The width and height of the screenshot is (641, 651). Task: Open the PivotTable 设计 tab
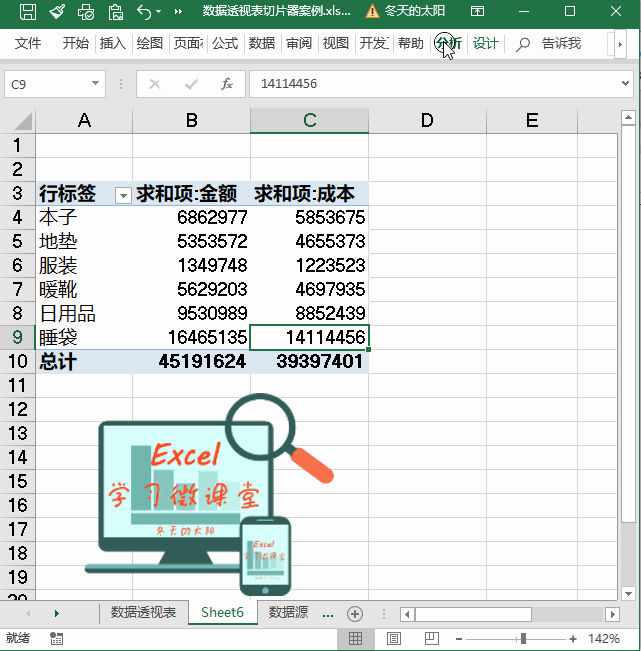coord(485,43)
